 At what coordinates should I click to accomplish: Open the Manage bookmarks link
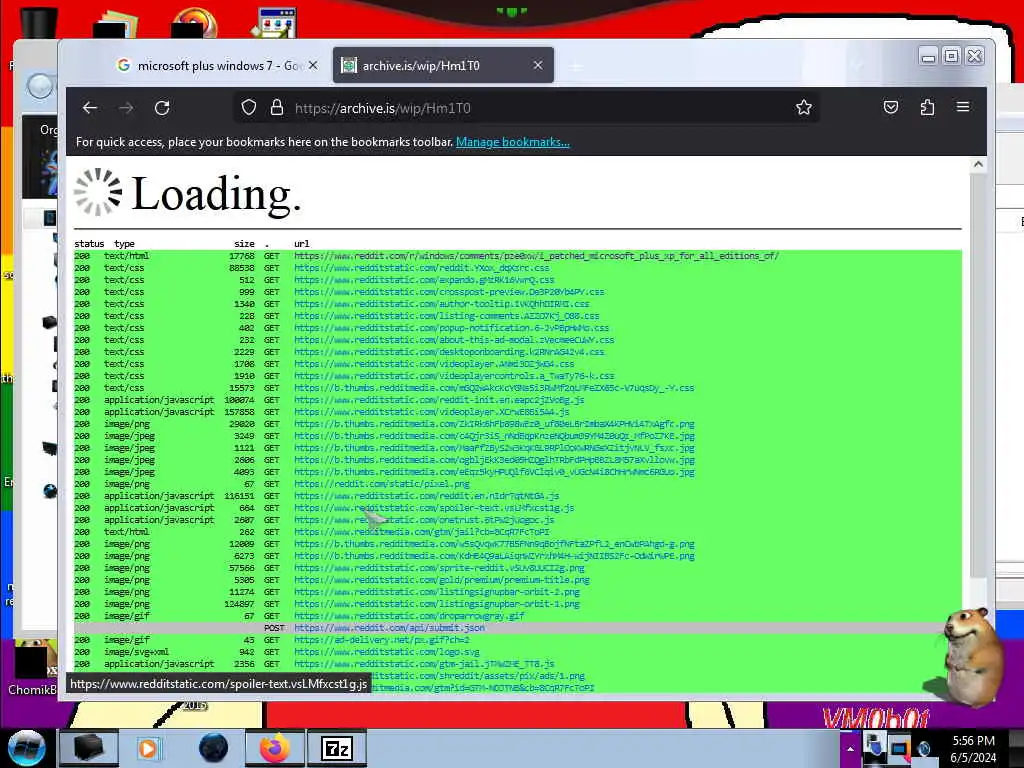[513, 142]
